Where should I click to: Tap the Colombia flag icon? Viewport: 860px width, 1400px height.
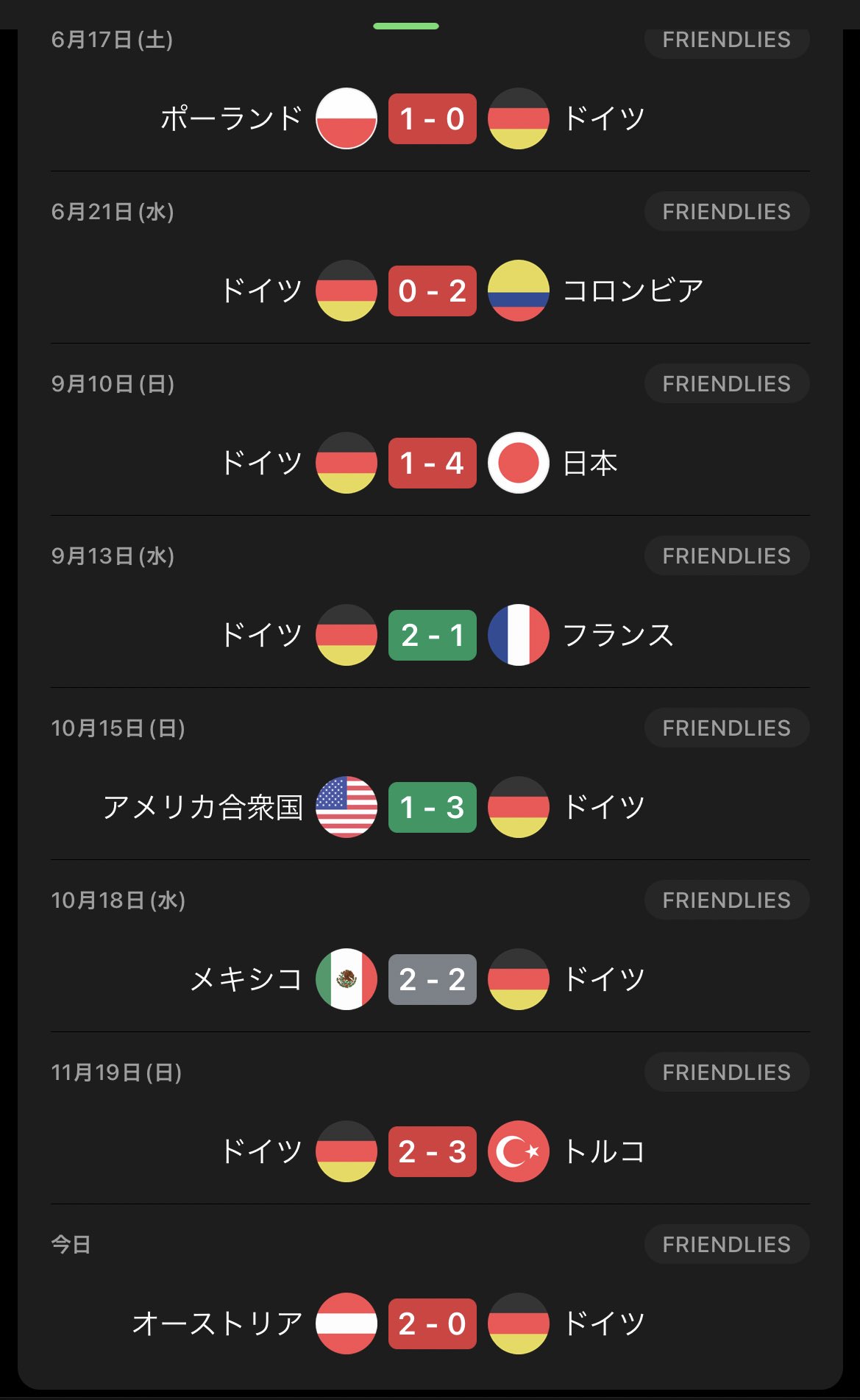[519, 291]
